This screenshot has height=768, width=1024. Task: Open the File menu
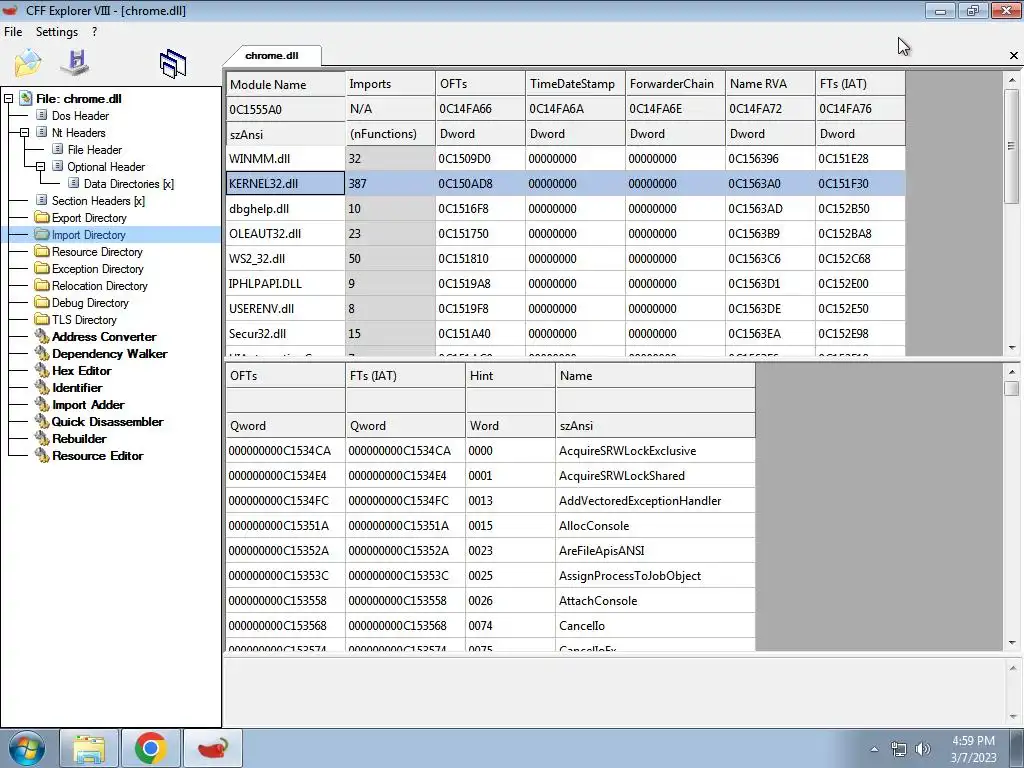point(13,31)
